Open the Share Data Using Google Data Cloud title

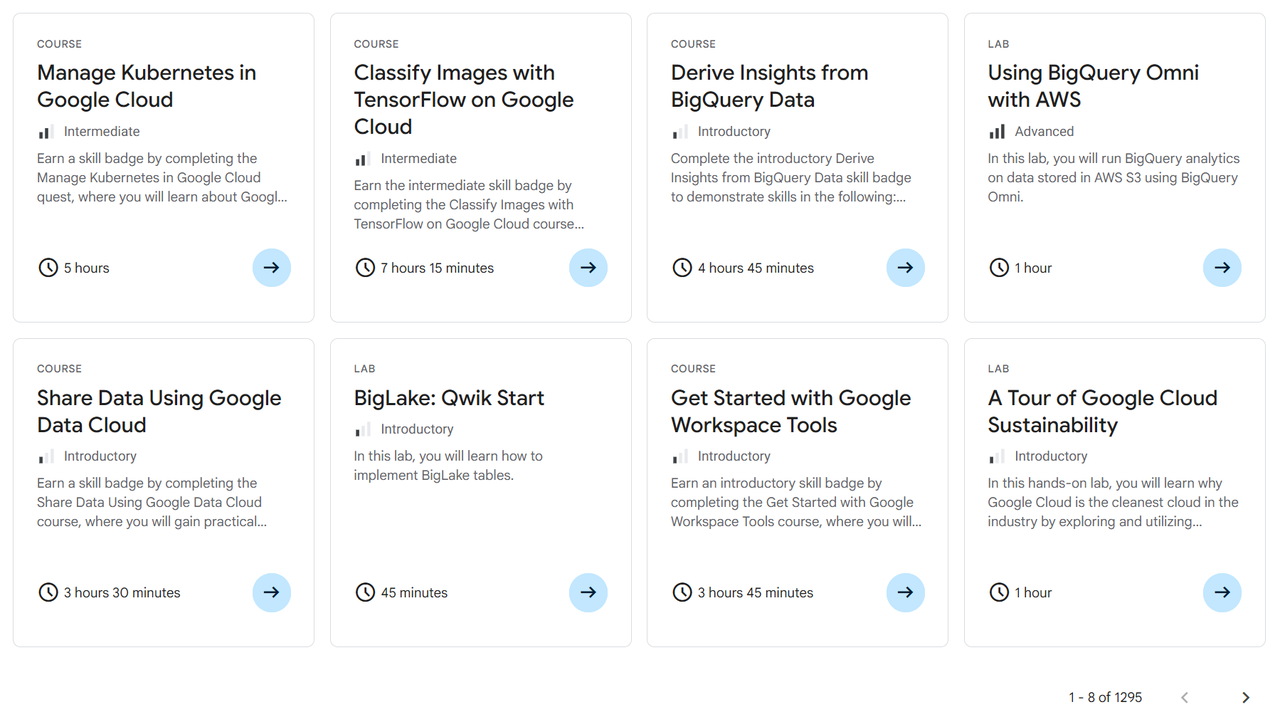coord(159,411)
